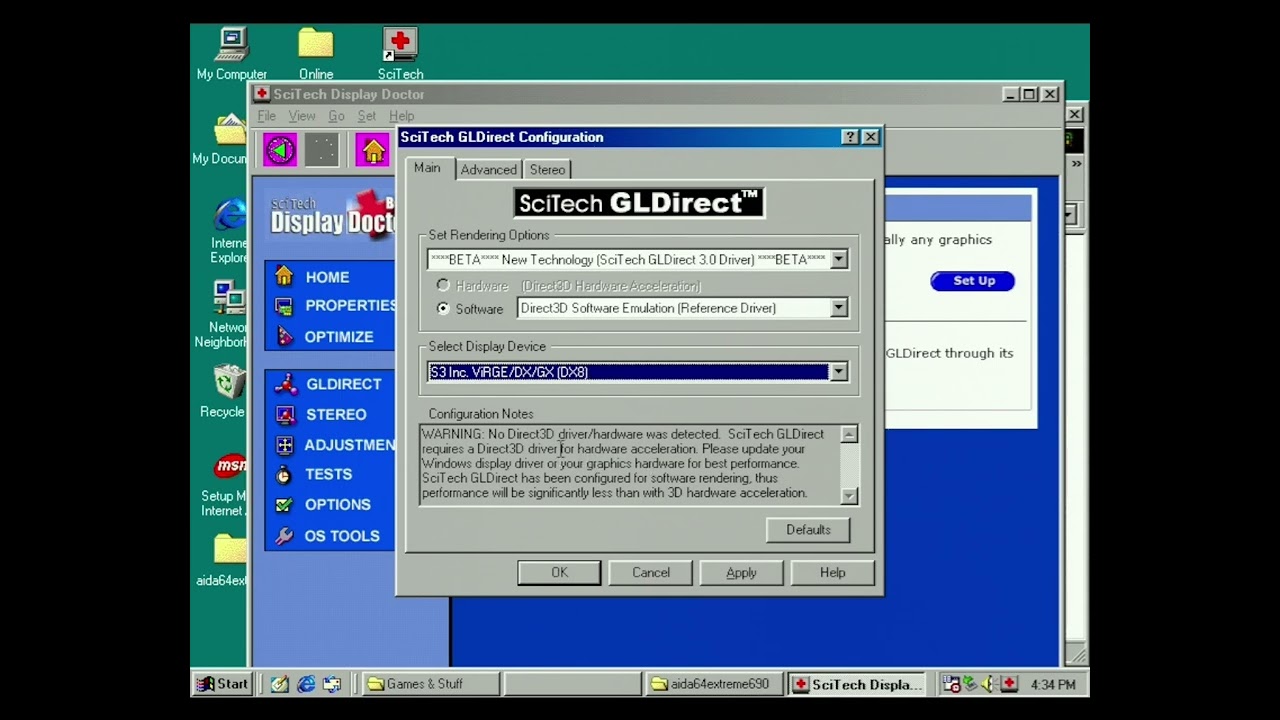Switch to aida64extreme690 taskbar button
1280x720 pixels.
715,684
